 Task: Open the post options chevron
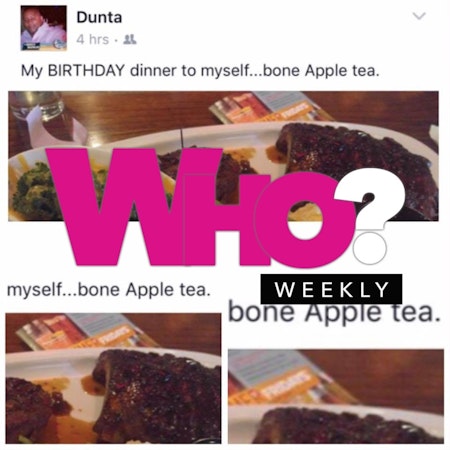419,16
